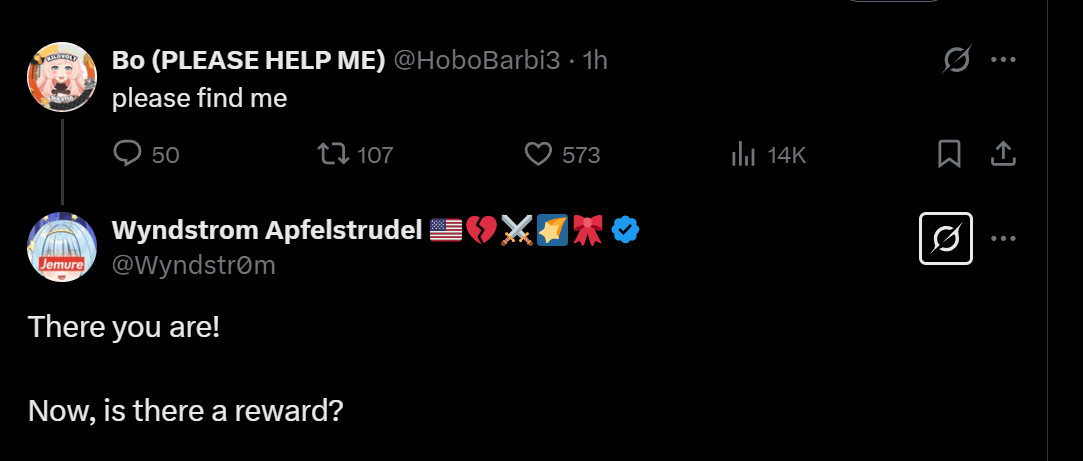The image size is (1083, 461).
Task: Share Bo's post via share icon
Action: pos(1003,153)
